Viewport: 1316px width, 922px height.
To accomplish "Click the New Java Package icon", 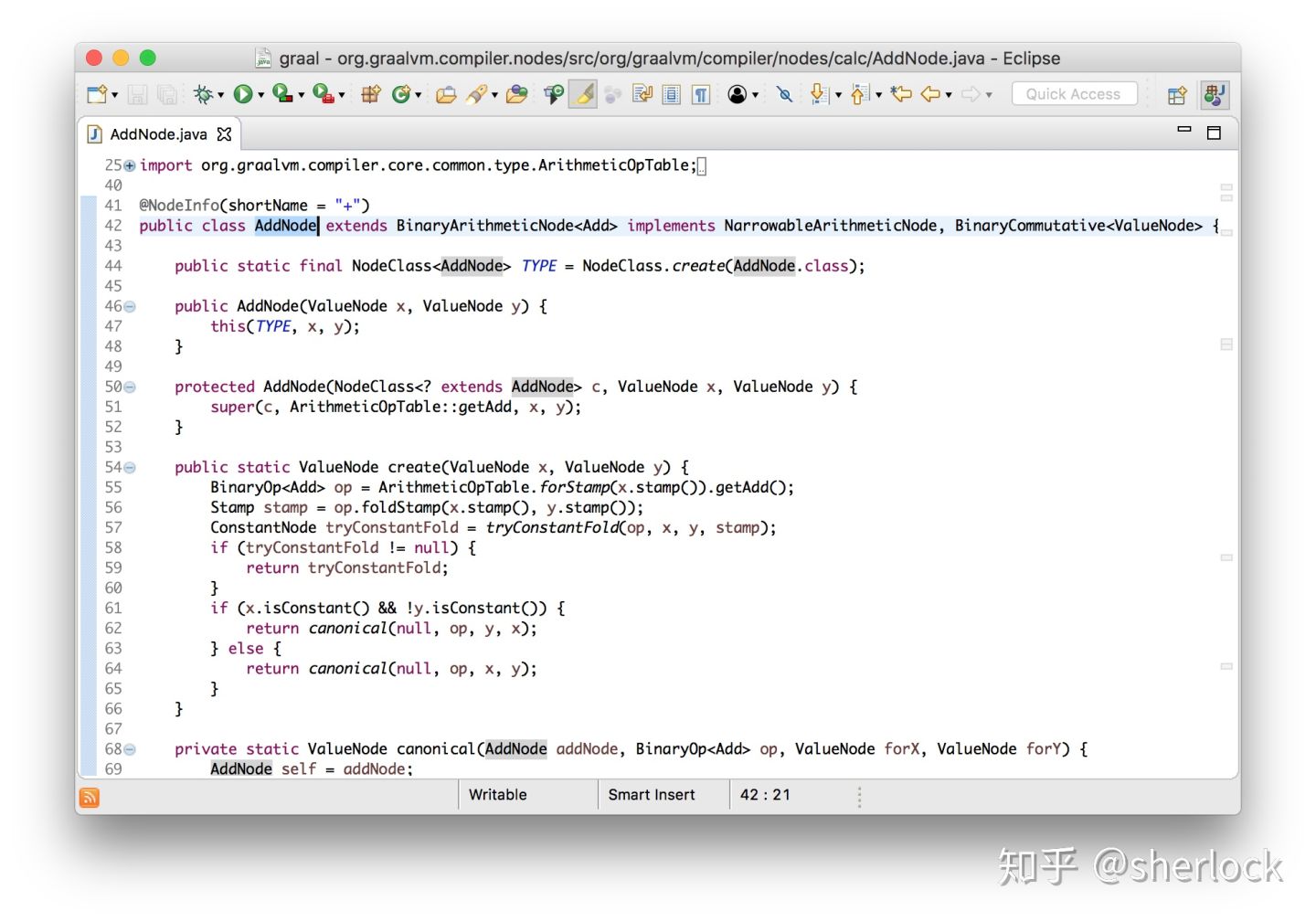I will pos(370,94).
